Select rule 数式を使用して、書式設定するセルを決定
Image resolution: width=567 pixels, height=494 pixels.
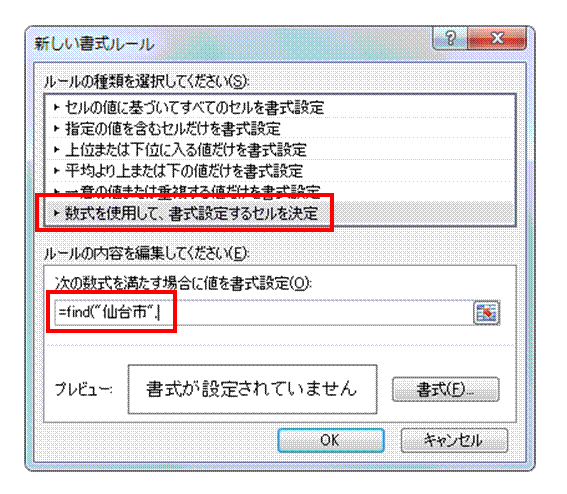(280, 213)
